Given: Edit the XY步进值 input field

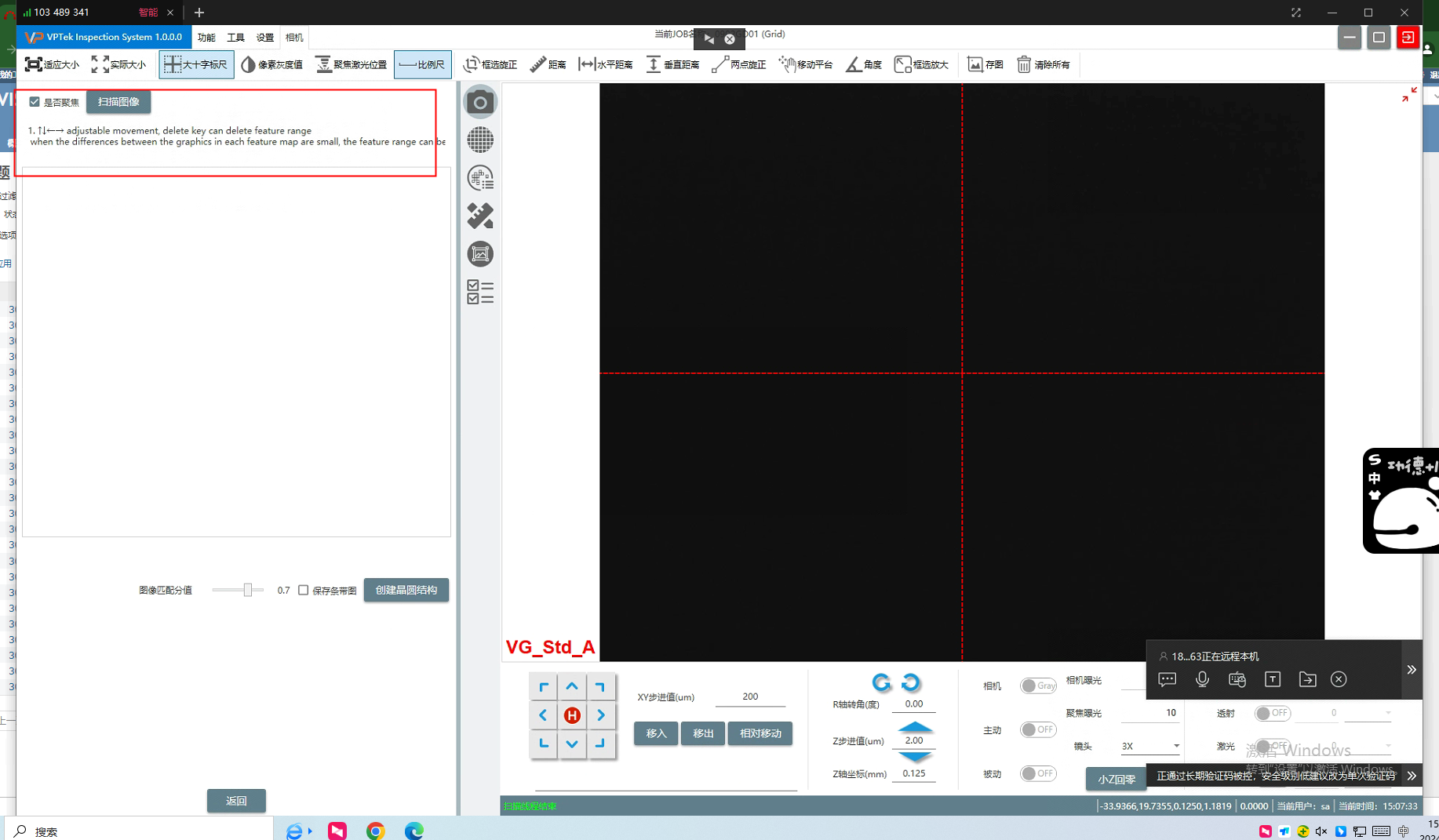Looking at the screenshot, I should click(750, 696).
